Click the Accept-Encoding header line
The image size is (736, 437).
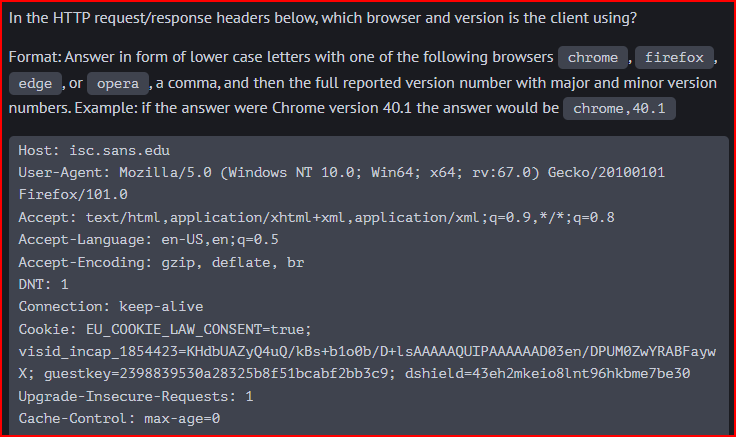tap(161, 262)
